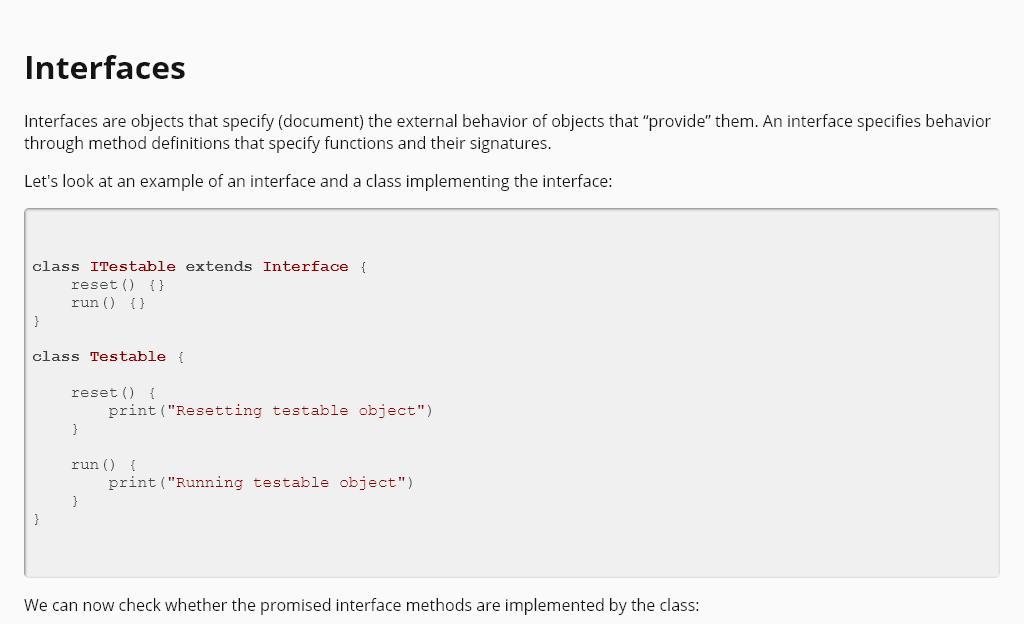Screen dimensions: 1024x624
Task: Click the Testable class name in code
Action: [x=127, y=357]
